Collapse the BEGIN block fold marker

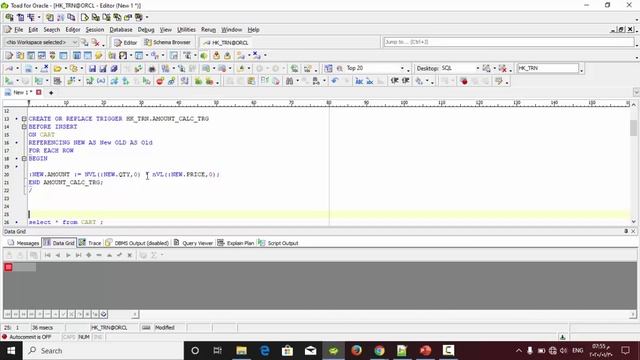[24, 158]
